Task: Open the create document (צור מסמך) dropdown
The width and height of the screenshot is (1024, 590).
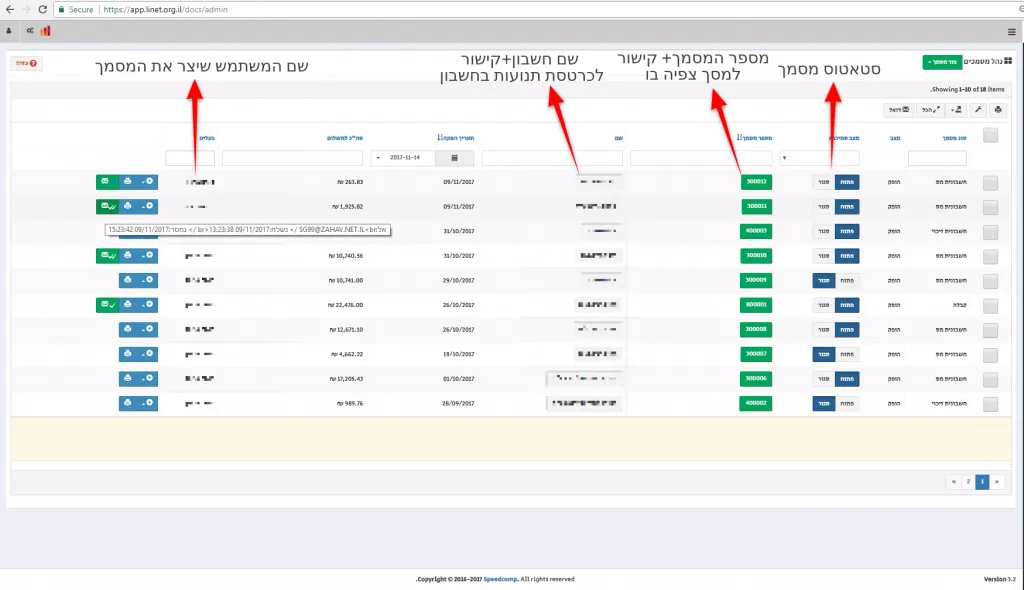Action: [x=942, y=62]
